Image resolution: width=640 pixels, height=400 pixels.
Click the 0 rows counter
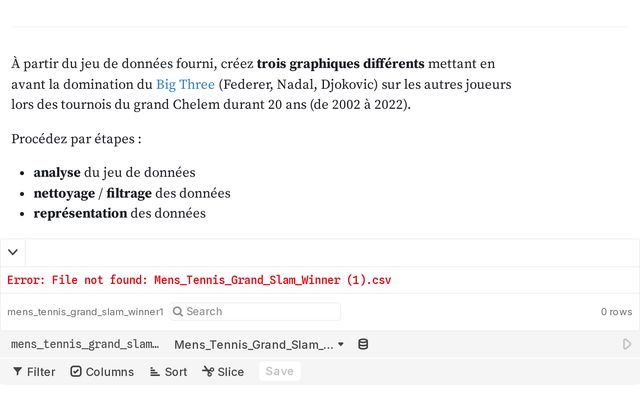[616, 312]
